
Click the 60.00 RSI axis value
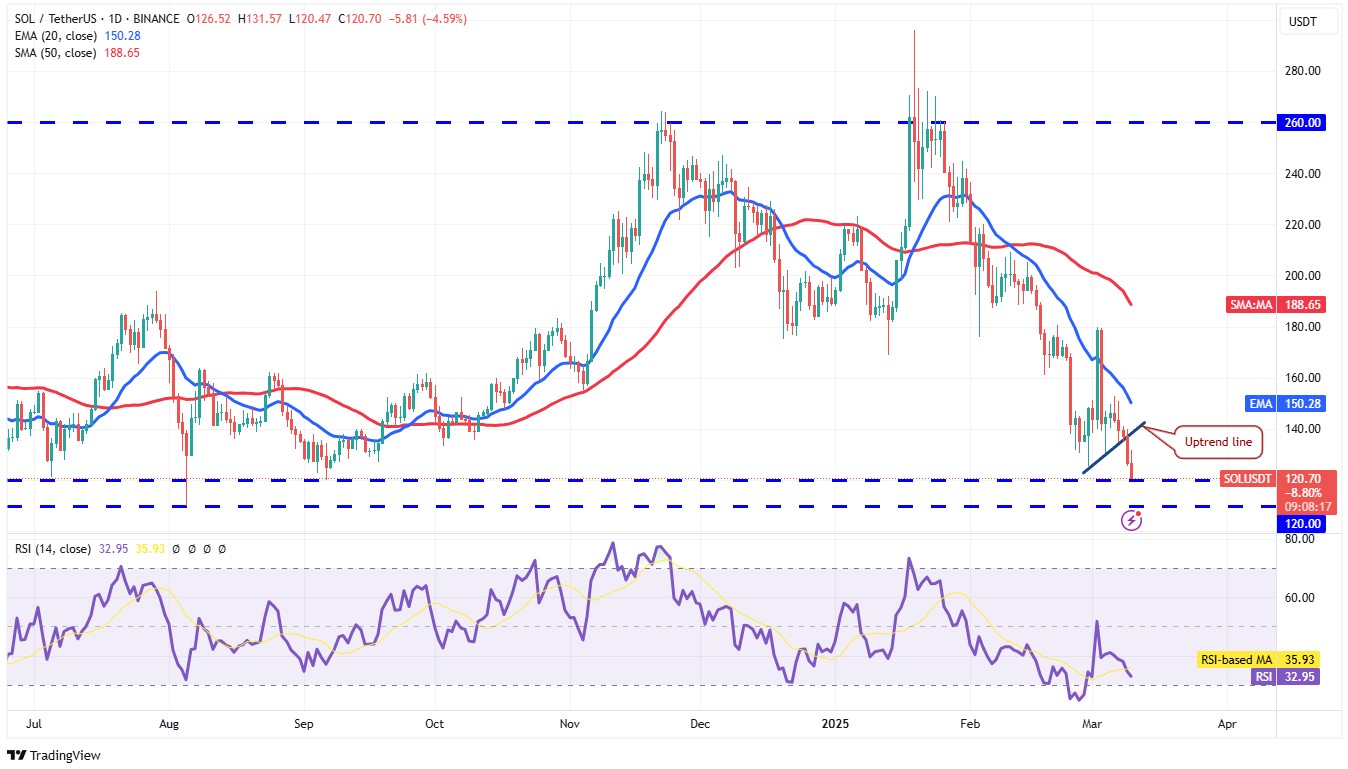point(1299,598)
